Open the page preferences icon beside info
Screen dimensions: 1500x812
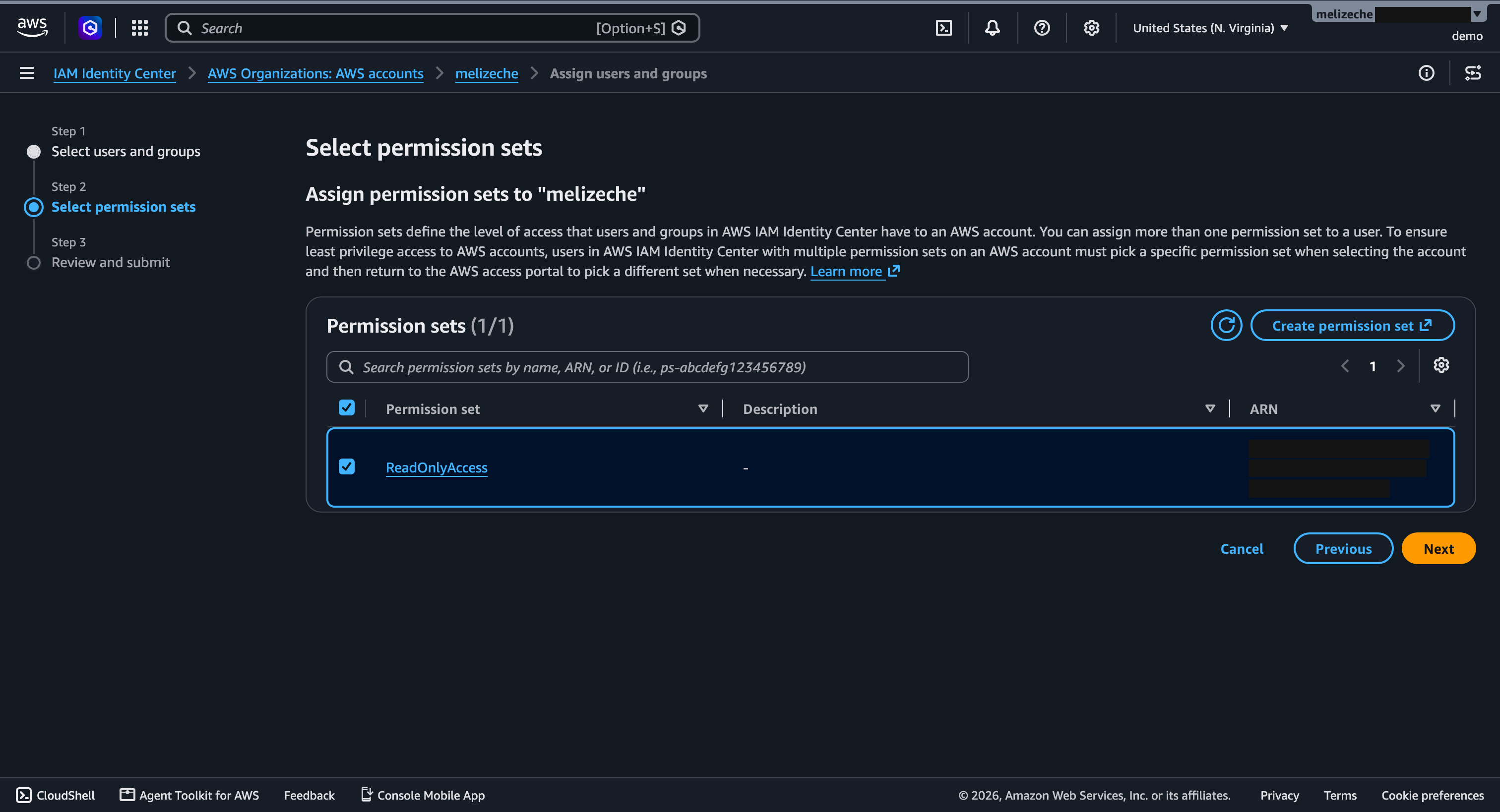coord(1473,73)
